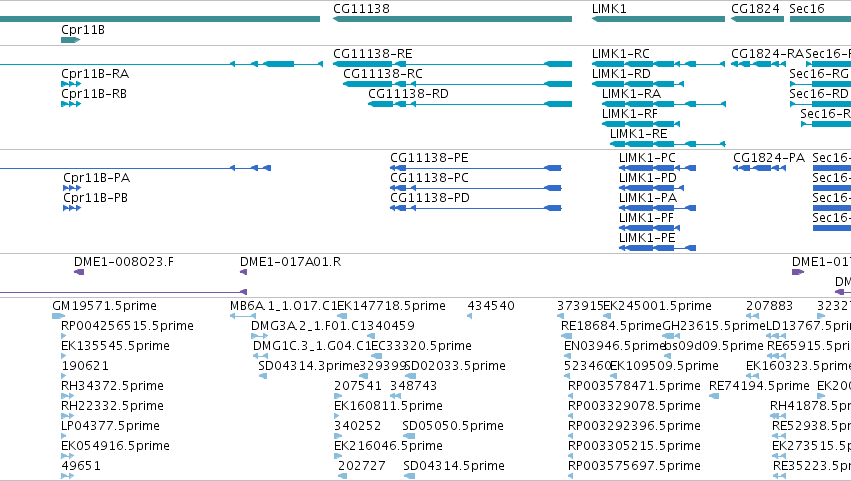Image resolution: width=851 pixels, height=481 pixels.
Task: Select the 49651 EST label
Action: click(x=81, y=466)
